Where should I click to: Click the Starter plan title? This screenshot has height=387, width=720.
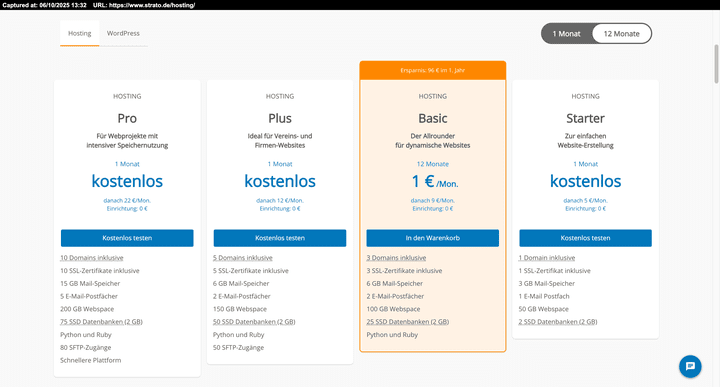pos(585,118)
